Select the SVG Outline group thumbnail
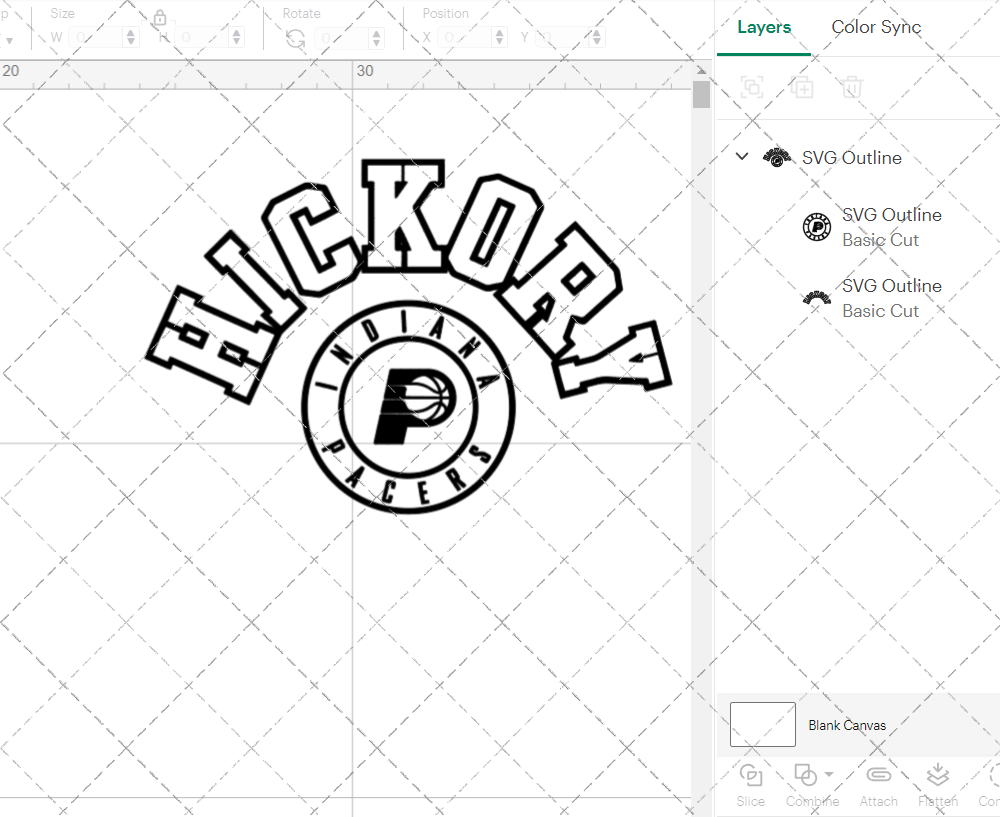The width and height of the screenshot is (1000, 817). click(777, 157)
